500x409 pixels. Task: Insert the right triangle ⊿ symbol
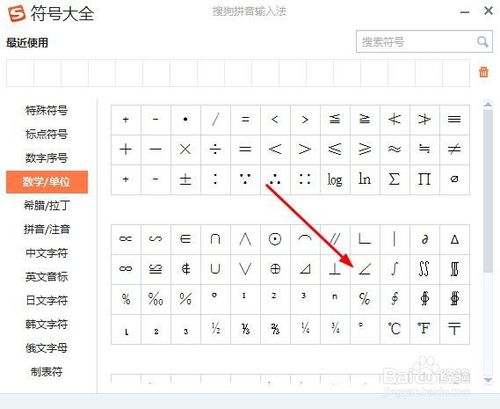tap(305, 269)
